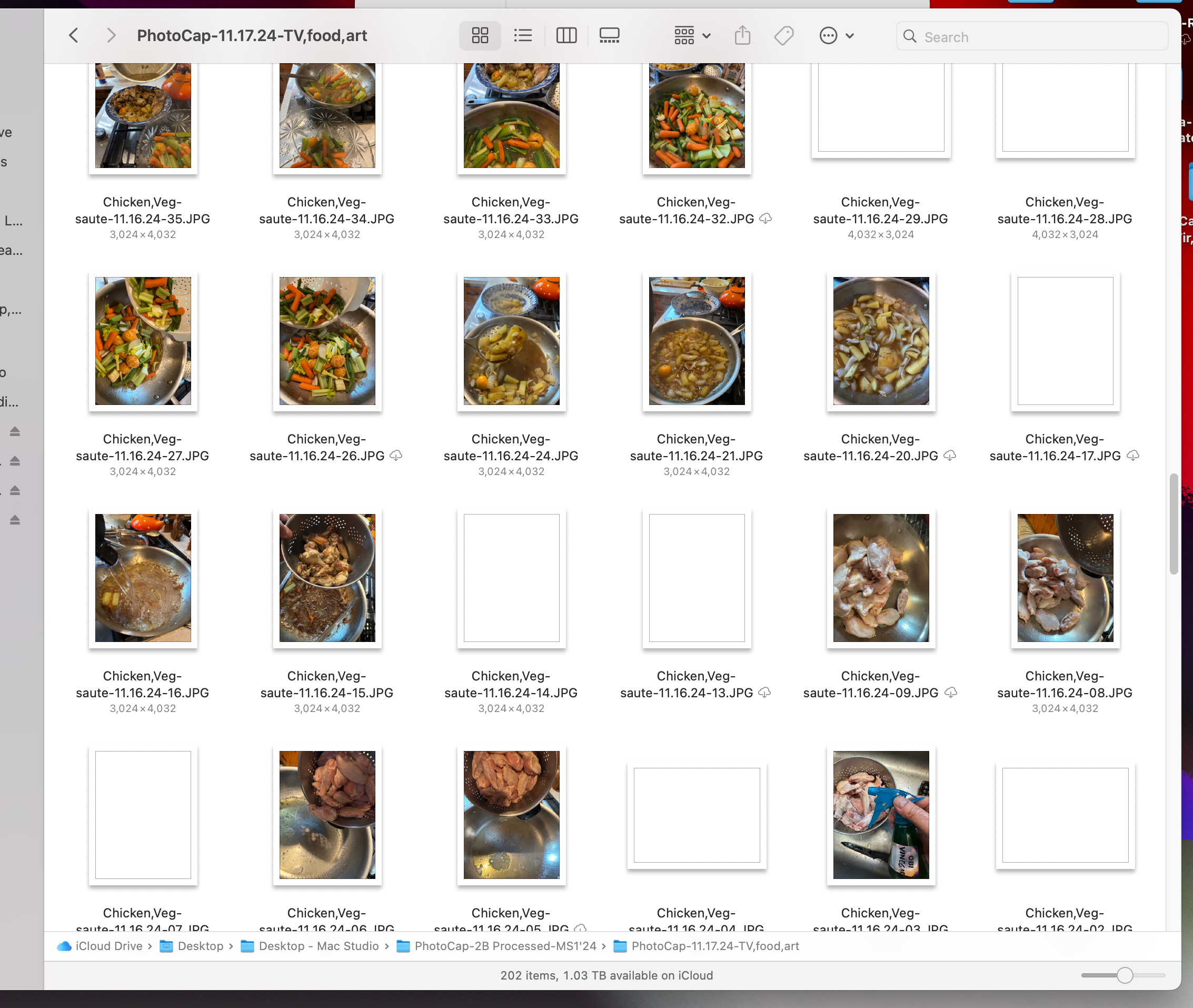Go back to previous folder

pos(74,36)
